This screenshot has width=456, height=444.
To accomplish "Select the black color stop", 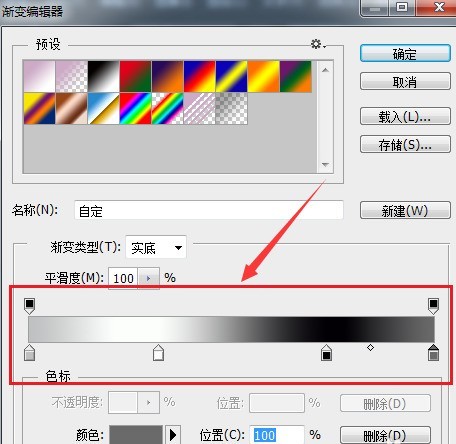I will pos(326,353).
